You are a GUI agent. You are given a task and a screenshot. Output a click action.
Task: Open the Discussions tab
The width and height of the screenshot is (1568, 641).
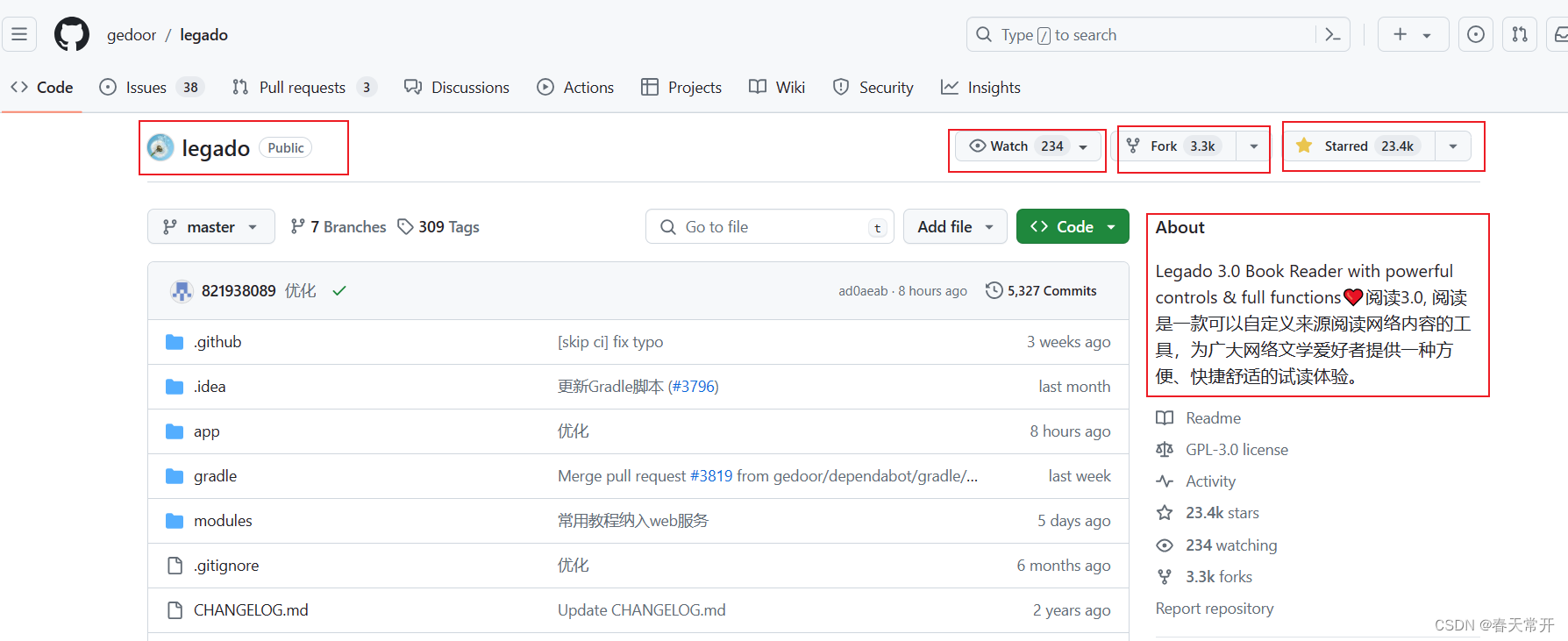[456, 88]
